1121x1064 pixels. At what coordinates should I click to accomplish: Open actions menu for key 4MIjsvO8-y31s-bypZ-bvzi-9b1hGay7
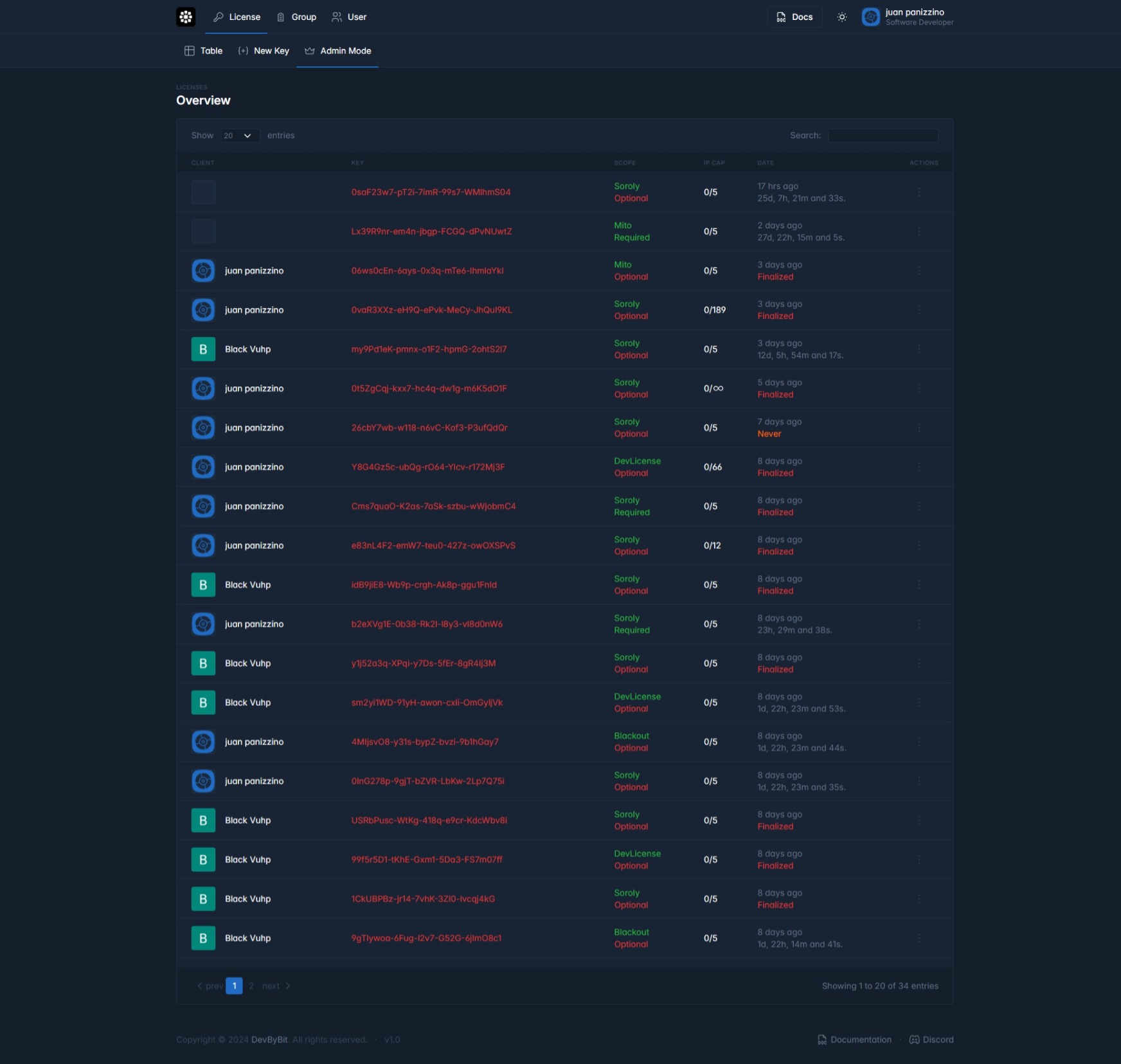[x=919, y=741]
